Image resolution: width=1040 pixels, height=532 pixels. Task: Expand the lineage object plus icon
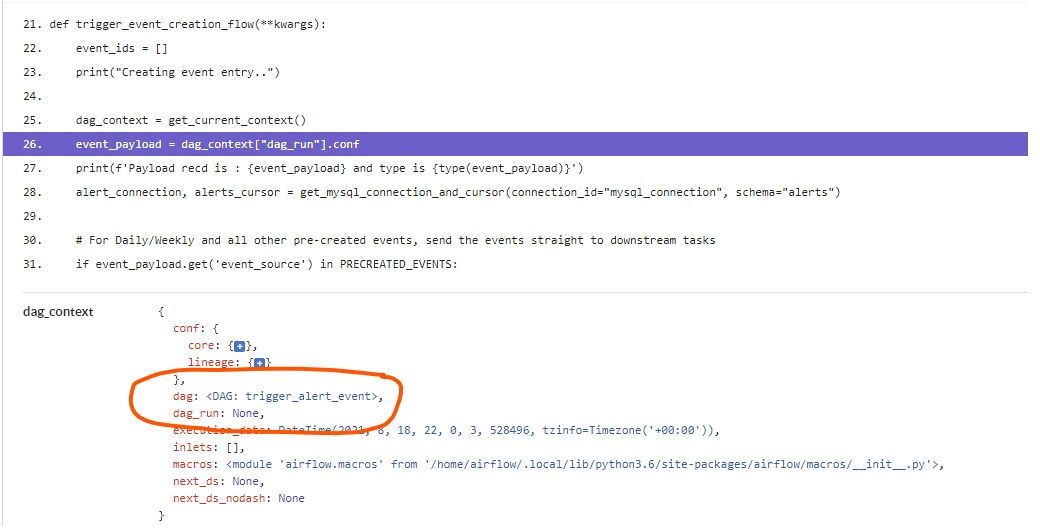click(259, 363)
